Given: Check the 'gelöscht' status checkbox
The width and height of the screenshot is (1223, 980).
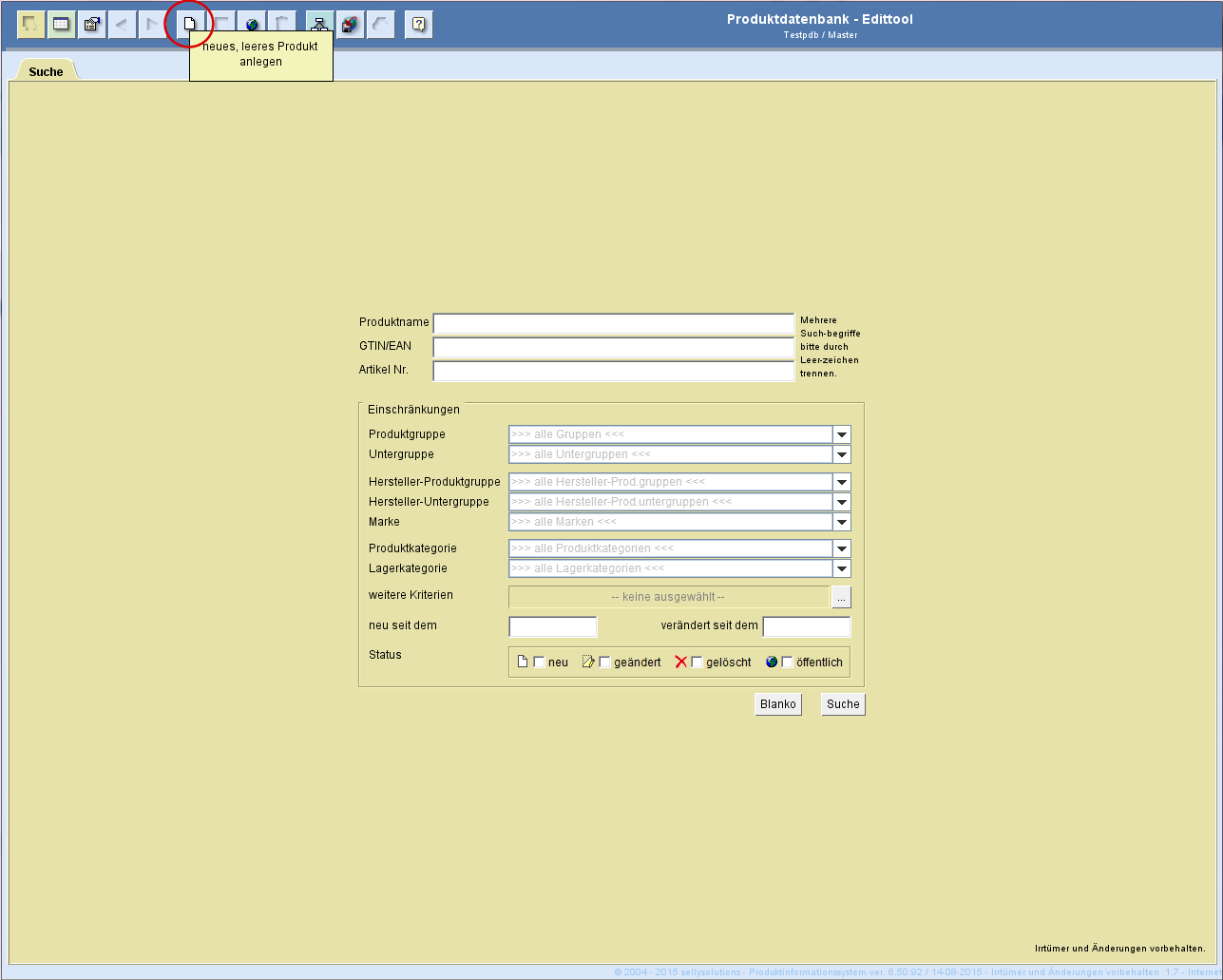Looking at the screenshot, I should tap(697, 663).
